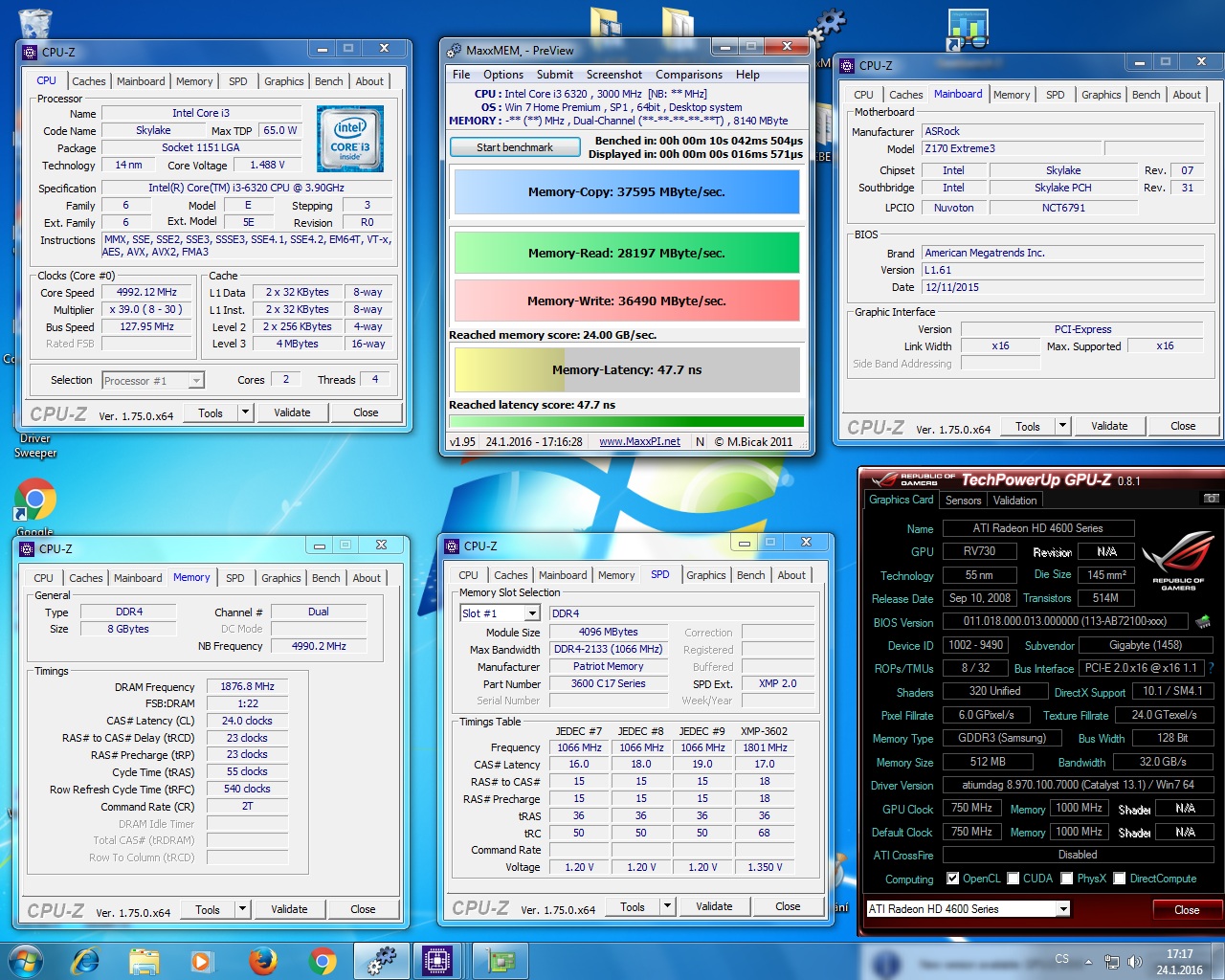This screenshot has width=1225, height=980.
Task: Click the DRAM Frequency 1876.8 MHz value
Action: 247,686
